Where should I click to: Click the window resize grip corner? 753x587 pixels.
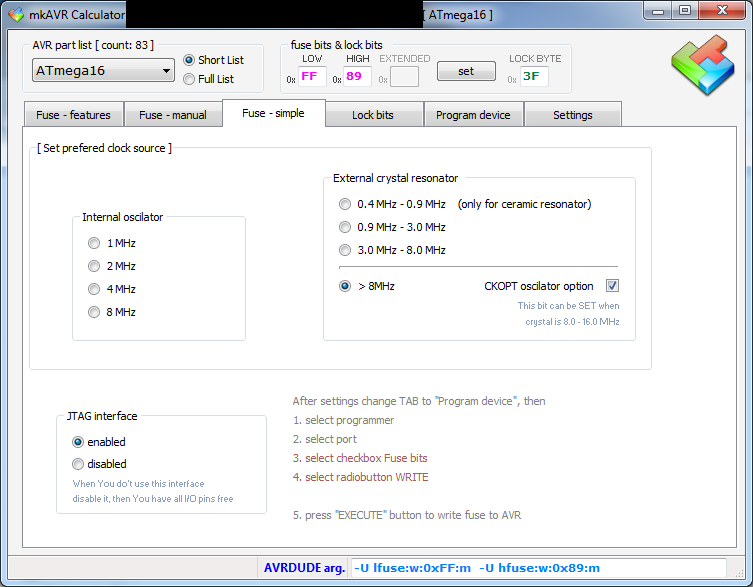(x=740, y=573)
